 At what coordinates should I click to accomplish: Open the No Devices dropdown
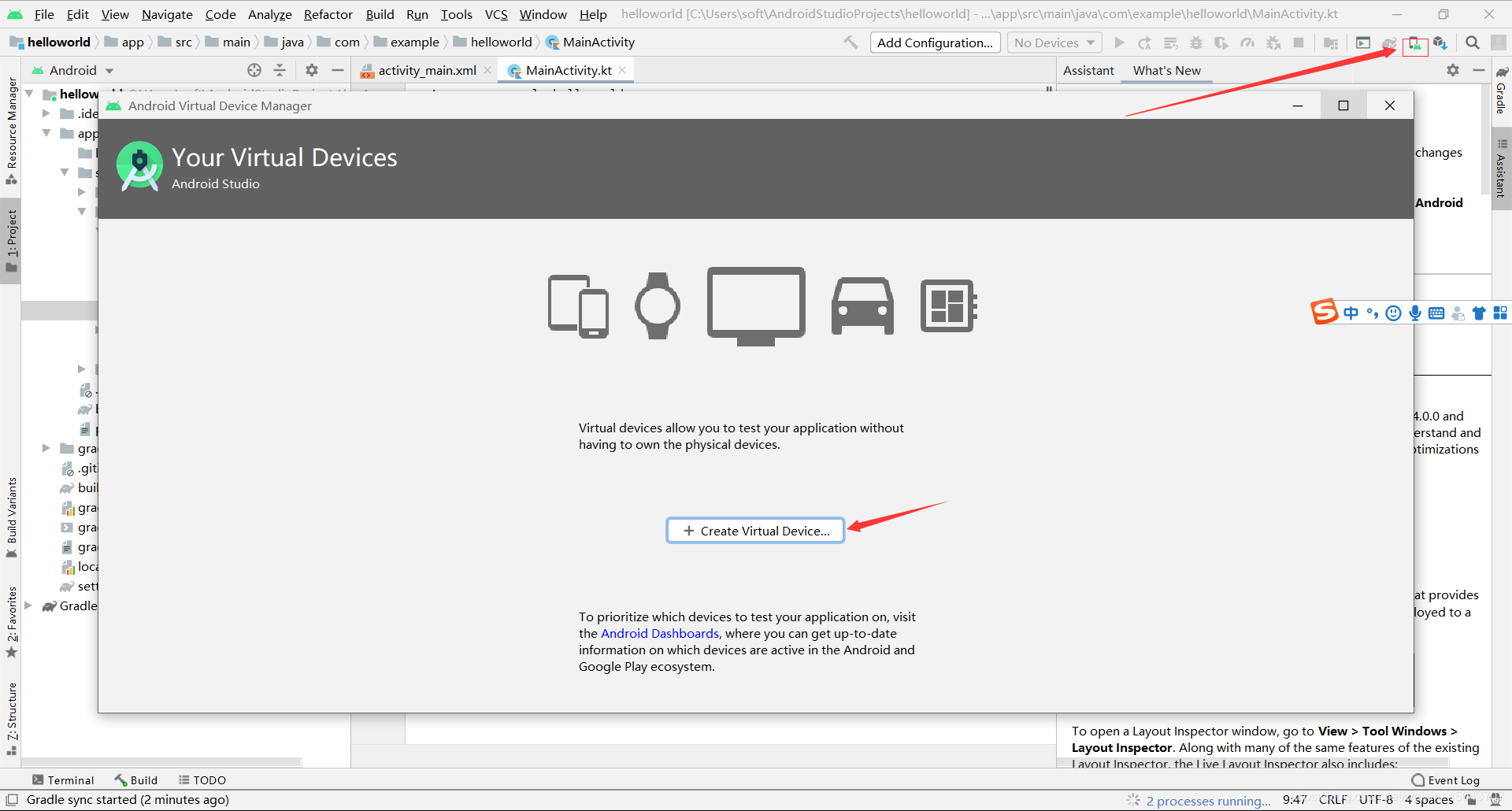(1054, 43)
